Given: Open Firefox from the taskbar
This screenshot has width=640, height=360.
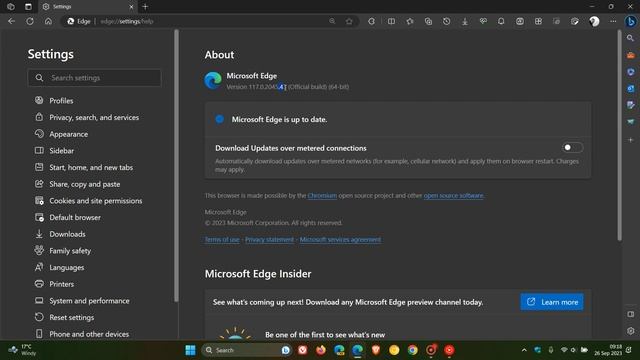Looking at the screenshot, I should [x=321, y=350].
